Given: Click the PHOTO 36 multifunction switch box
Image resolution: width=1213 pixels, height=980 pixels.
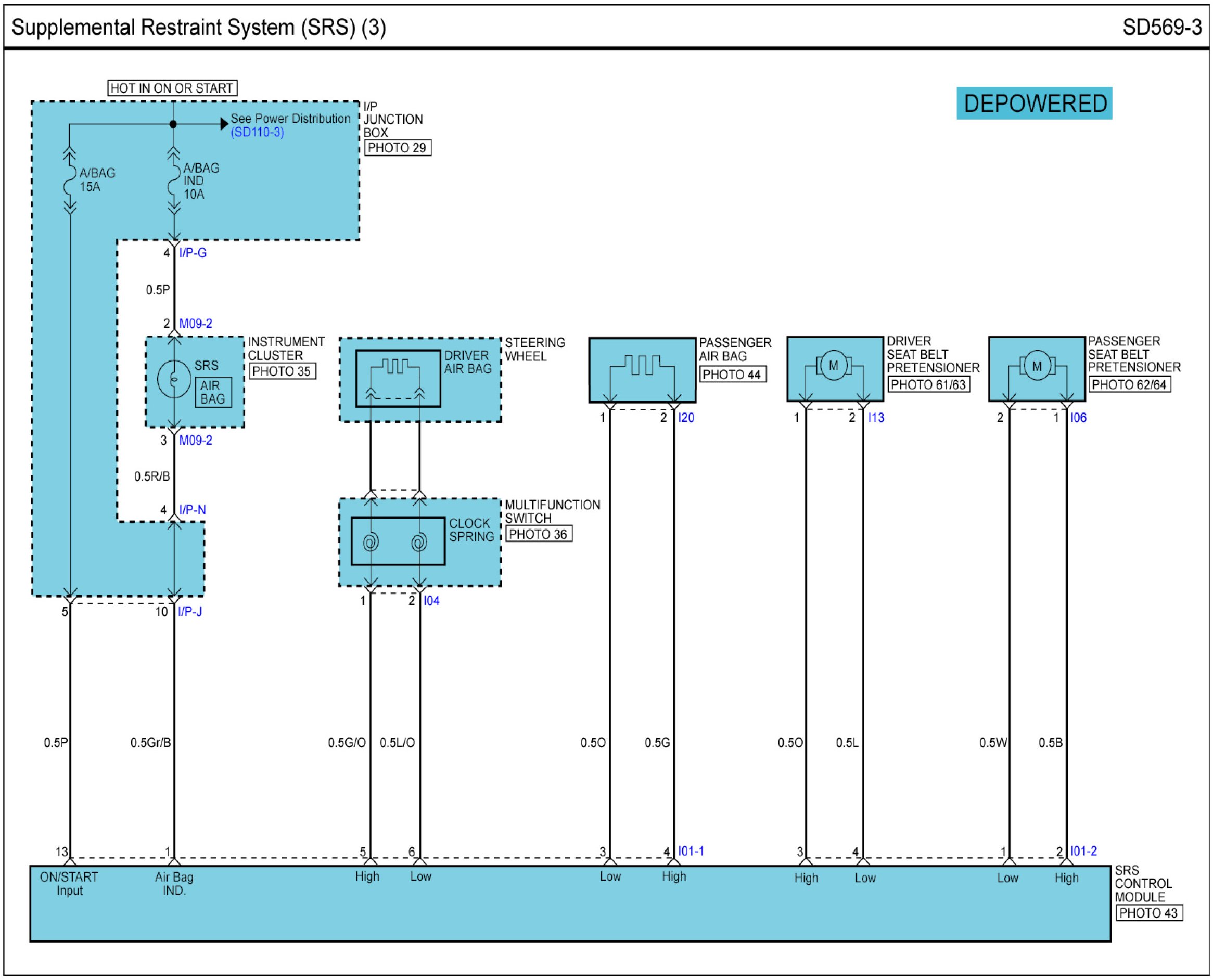Looking at the screenshot, I should [538, 534].
